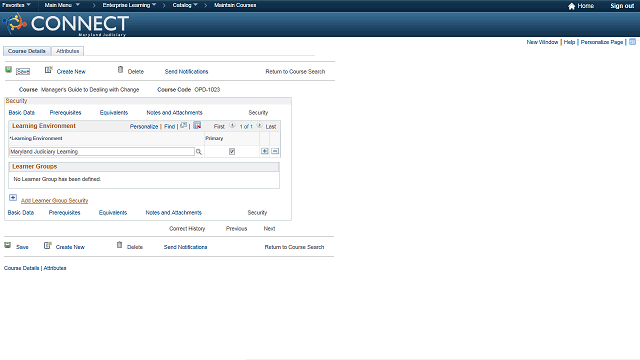
Task: Click the Learning Environment lookup magnifier
Action: point(199,152)
